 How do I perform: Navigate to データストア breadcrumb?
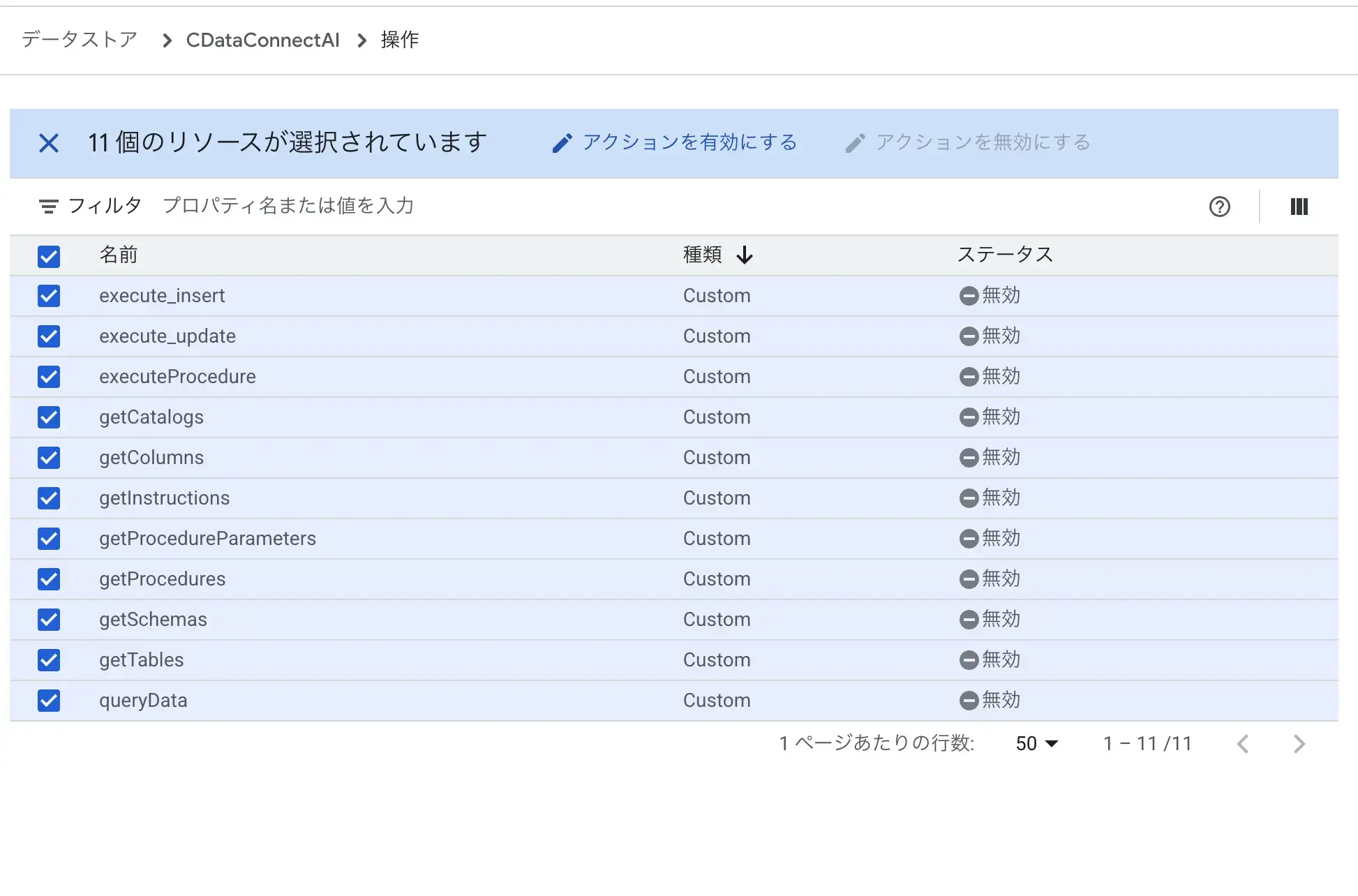(80, 40)
